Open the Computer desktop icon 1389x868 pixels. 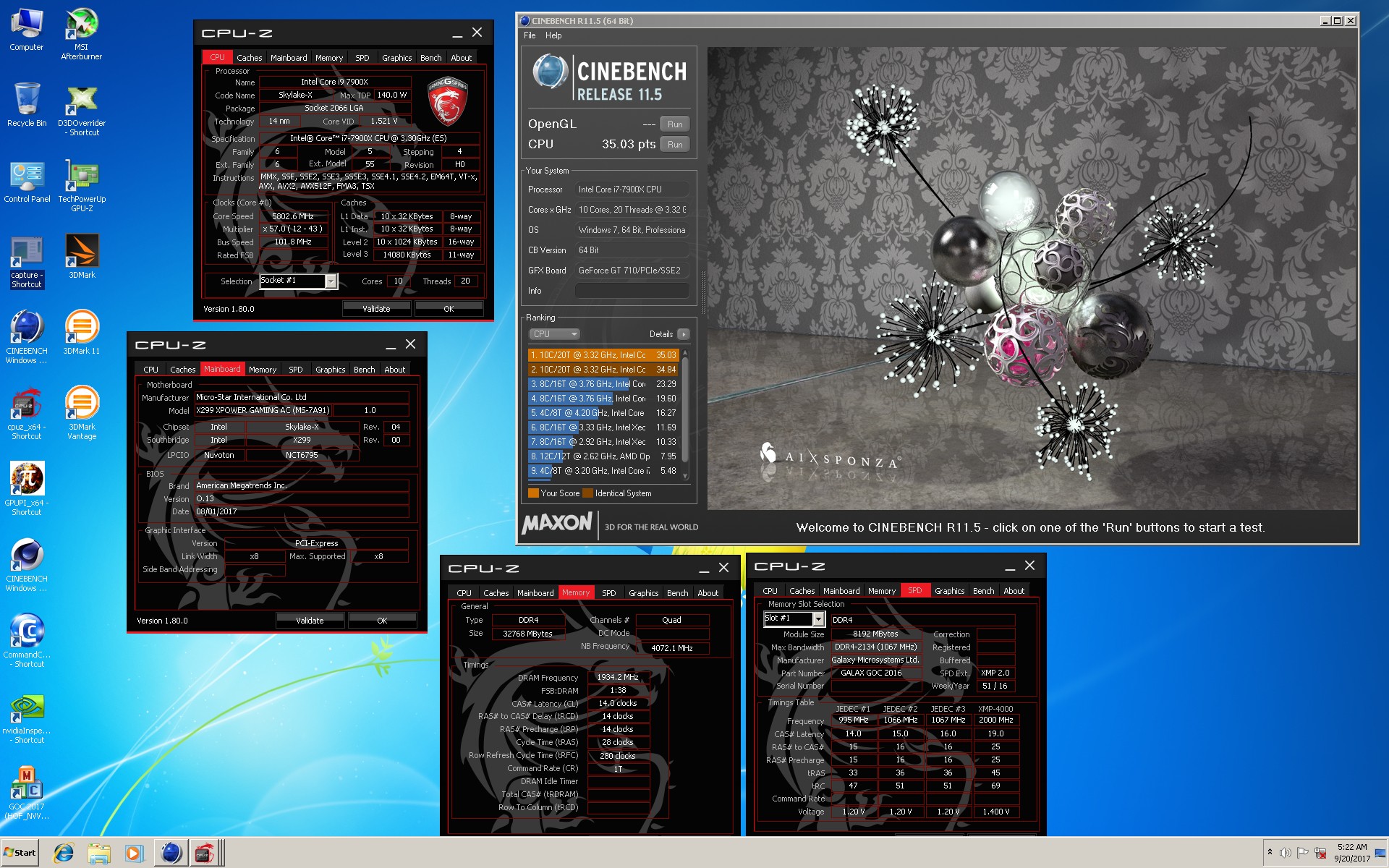point(27,30)
